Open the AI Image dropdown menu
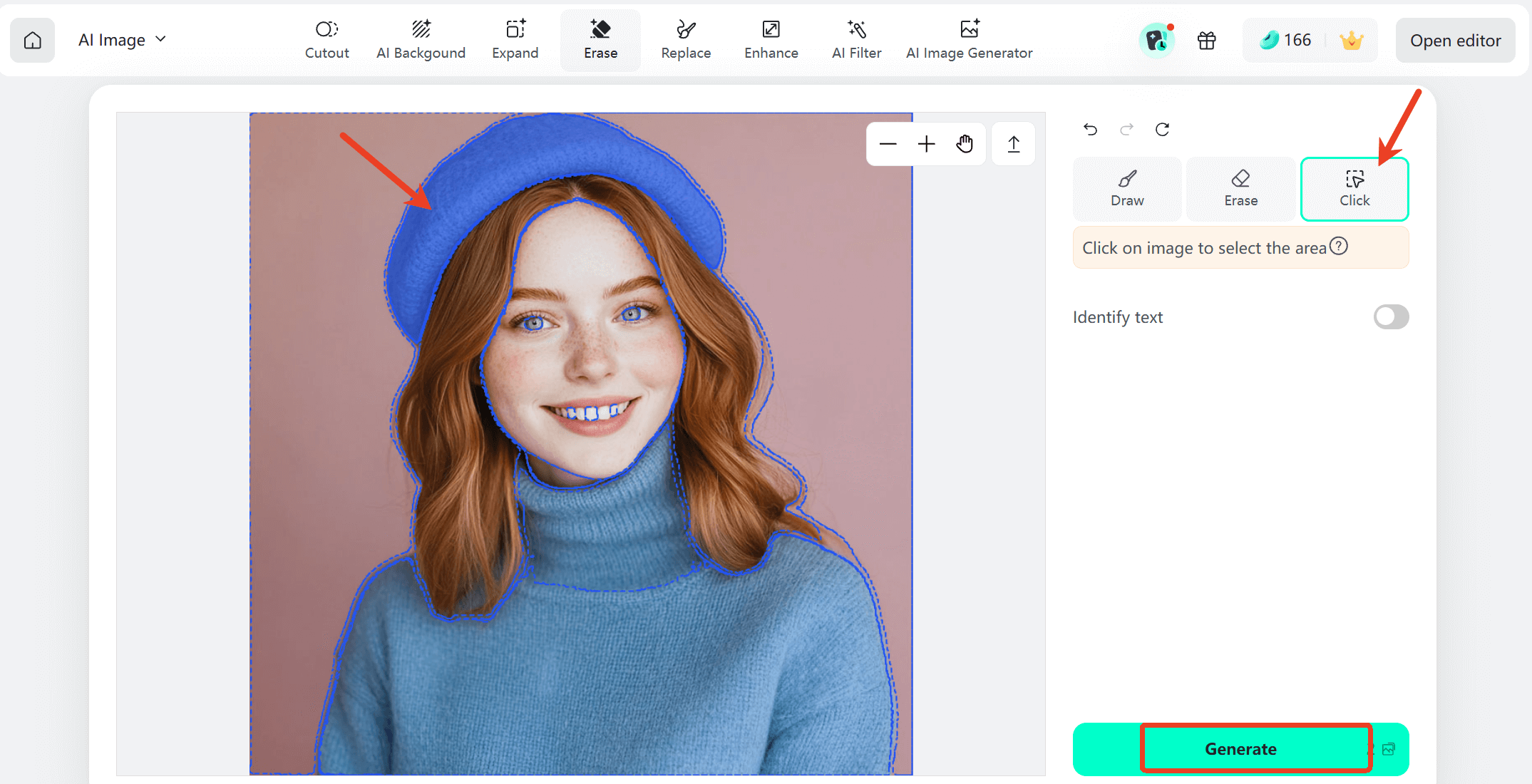The image size is (1532, 784). 122,39
